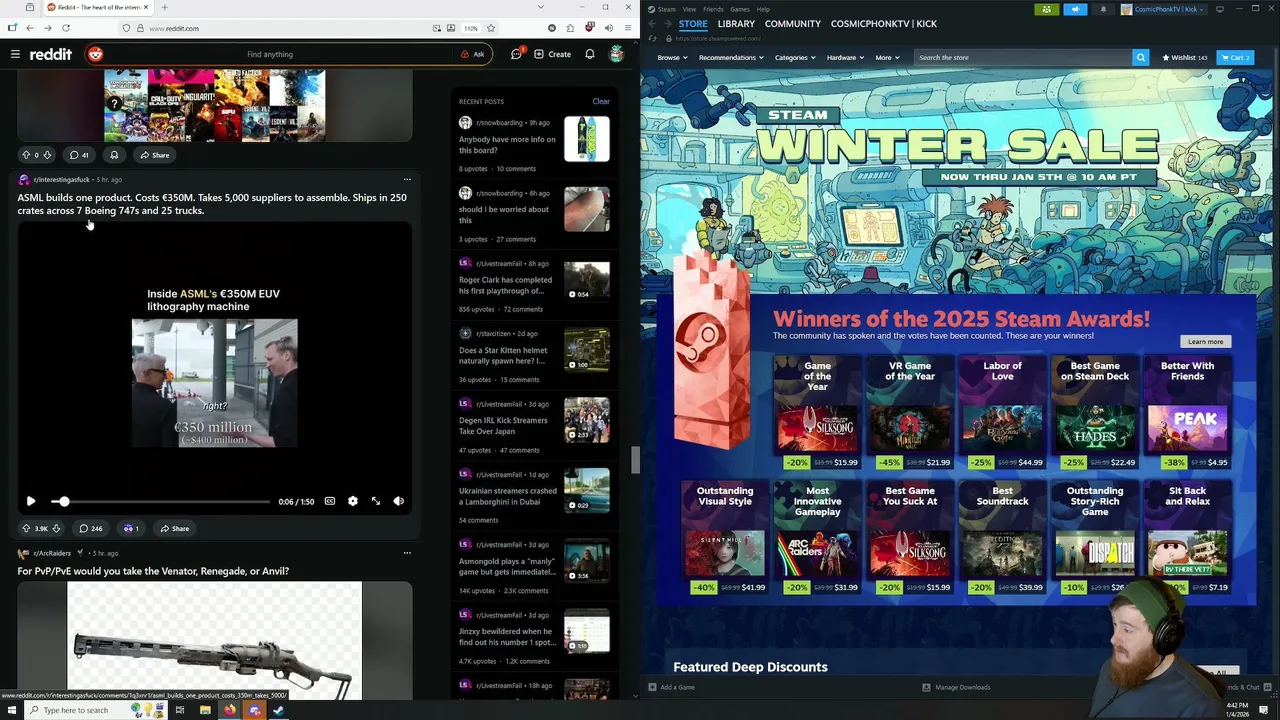Viewport: 1280px width, 720px height.
Task: Open the Steam Friends menu
Action: [713, 9]
